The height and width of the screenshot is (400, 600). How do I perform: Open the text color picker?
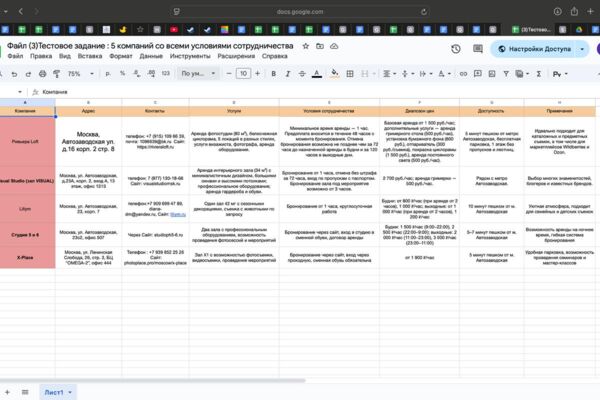pyautogui.click(x=317, y=74)
